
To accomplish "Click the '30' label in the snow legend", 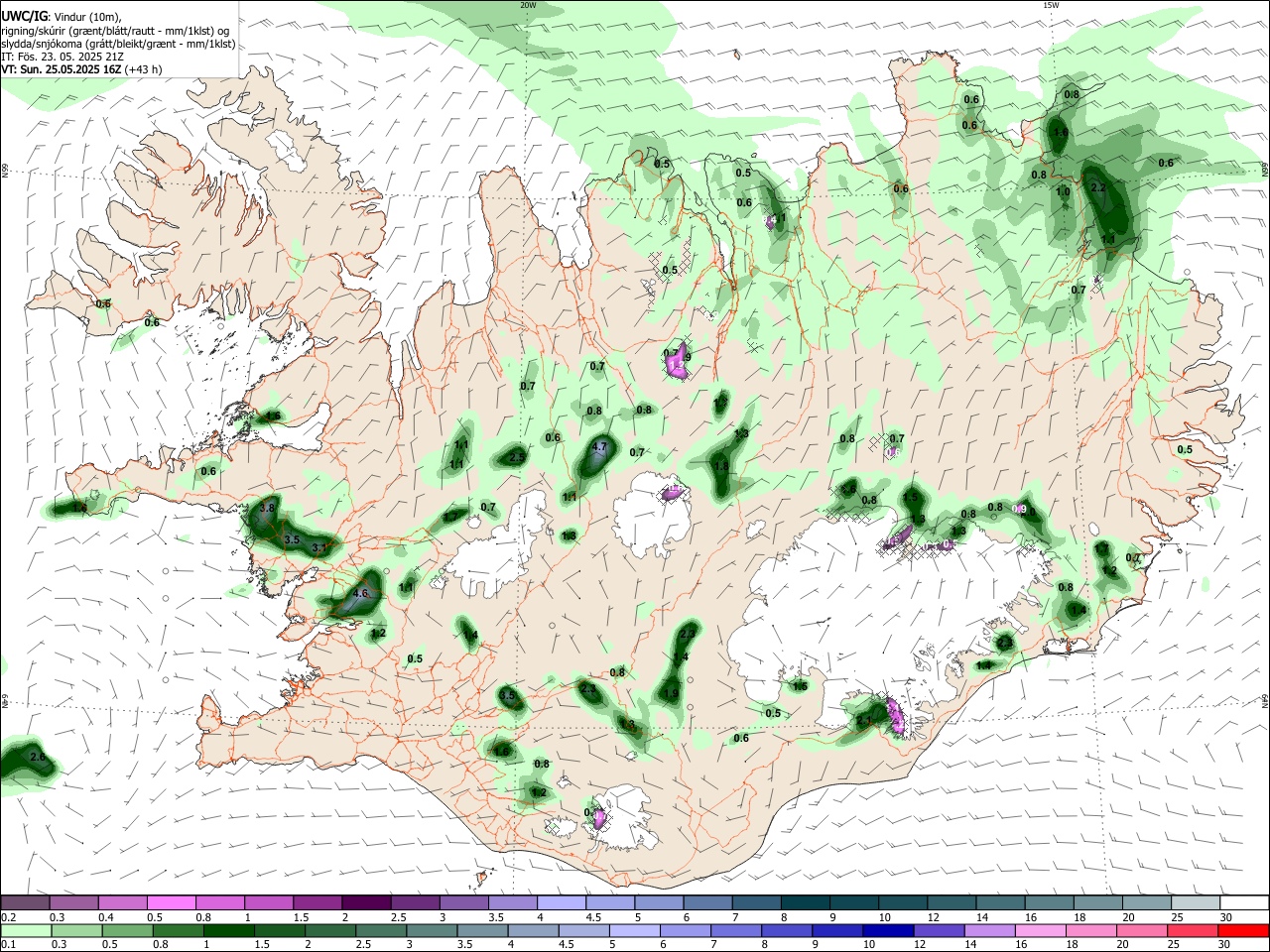I will tap(1225, 917).
